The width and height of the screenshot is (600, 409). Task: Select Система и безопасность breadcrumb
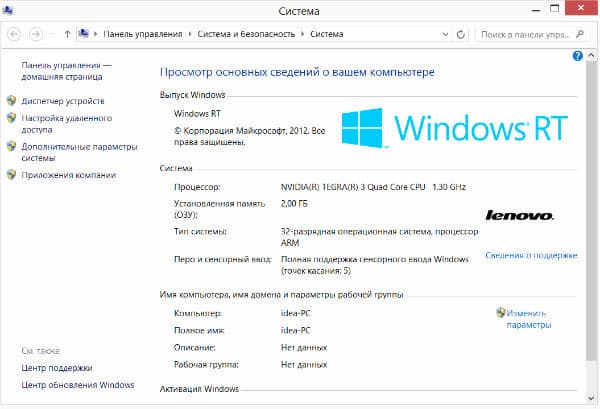(246, 34)
